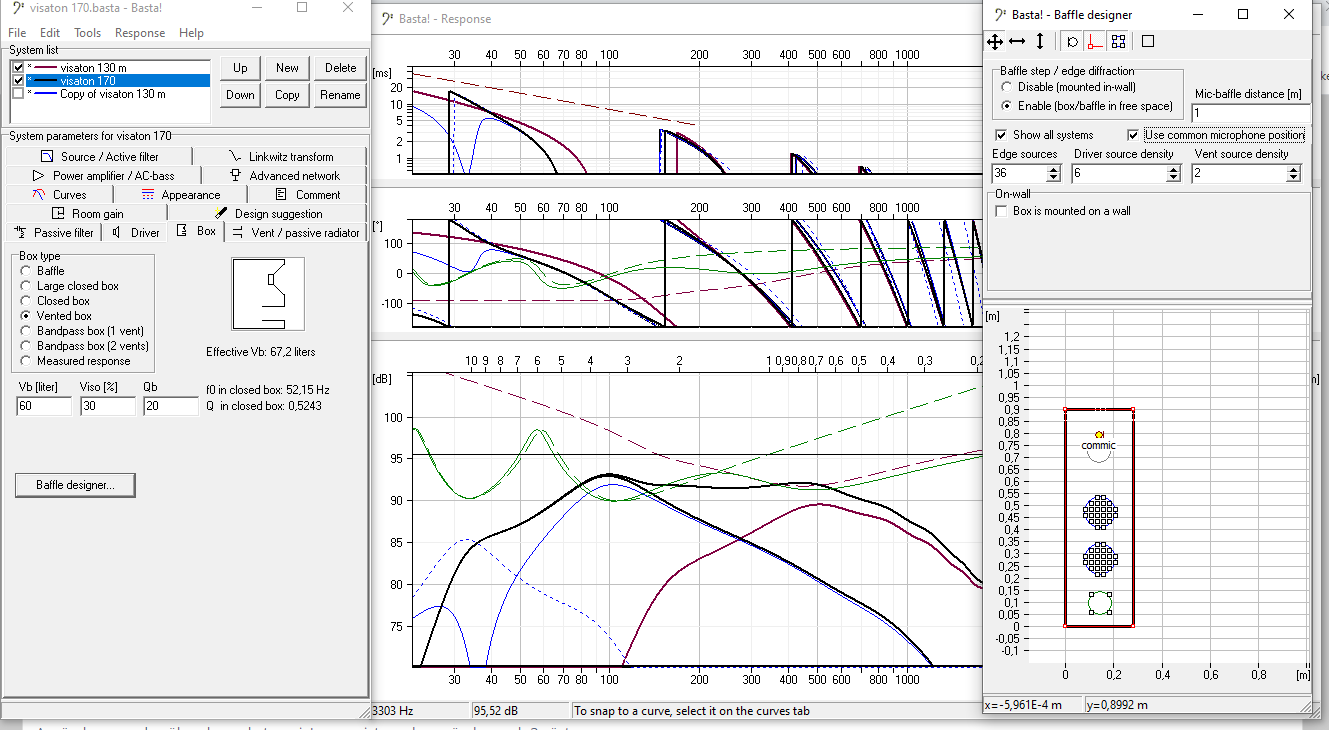Viewport: 1329px width, 730px height.
Task: Click the upper driver circle on the baffle drawing
Action: click(1099, 511)
